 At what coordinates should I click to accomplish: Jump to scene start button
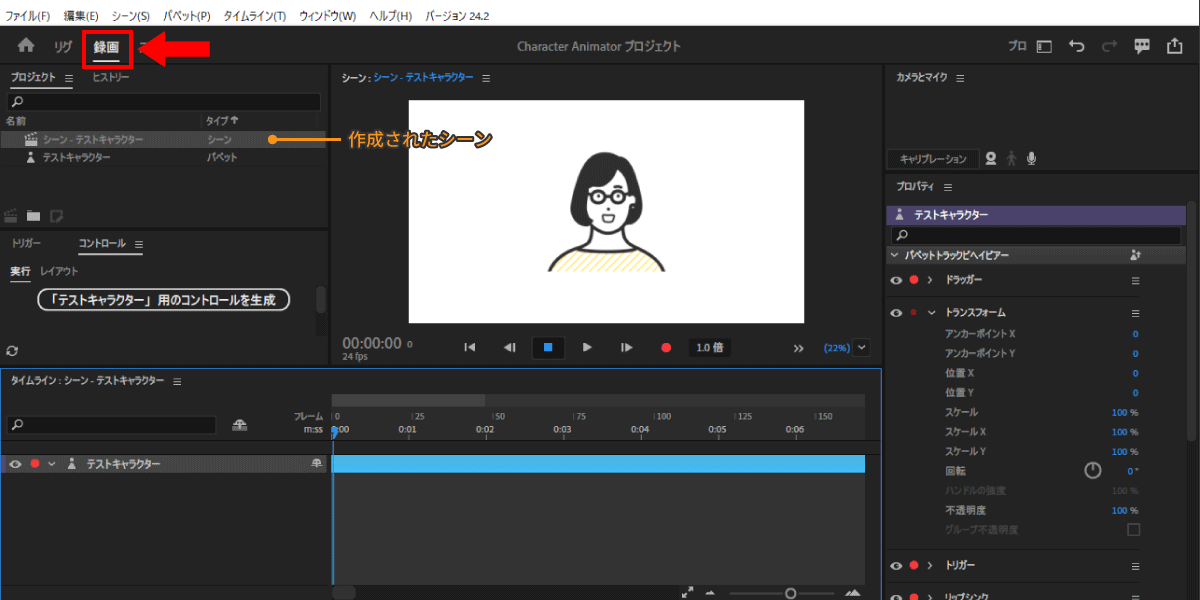[469, 348]
